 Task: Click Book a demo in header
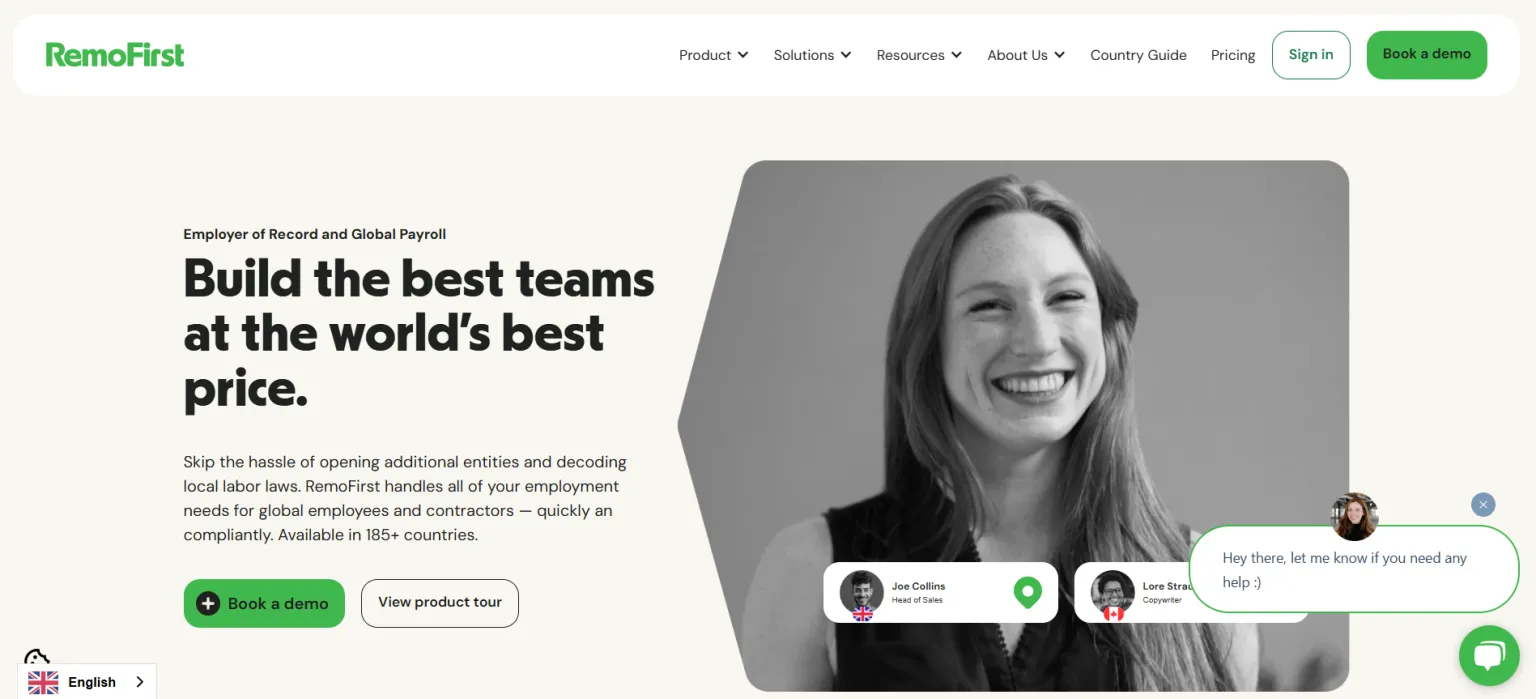pos(1427,55)
